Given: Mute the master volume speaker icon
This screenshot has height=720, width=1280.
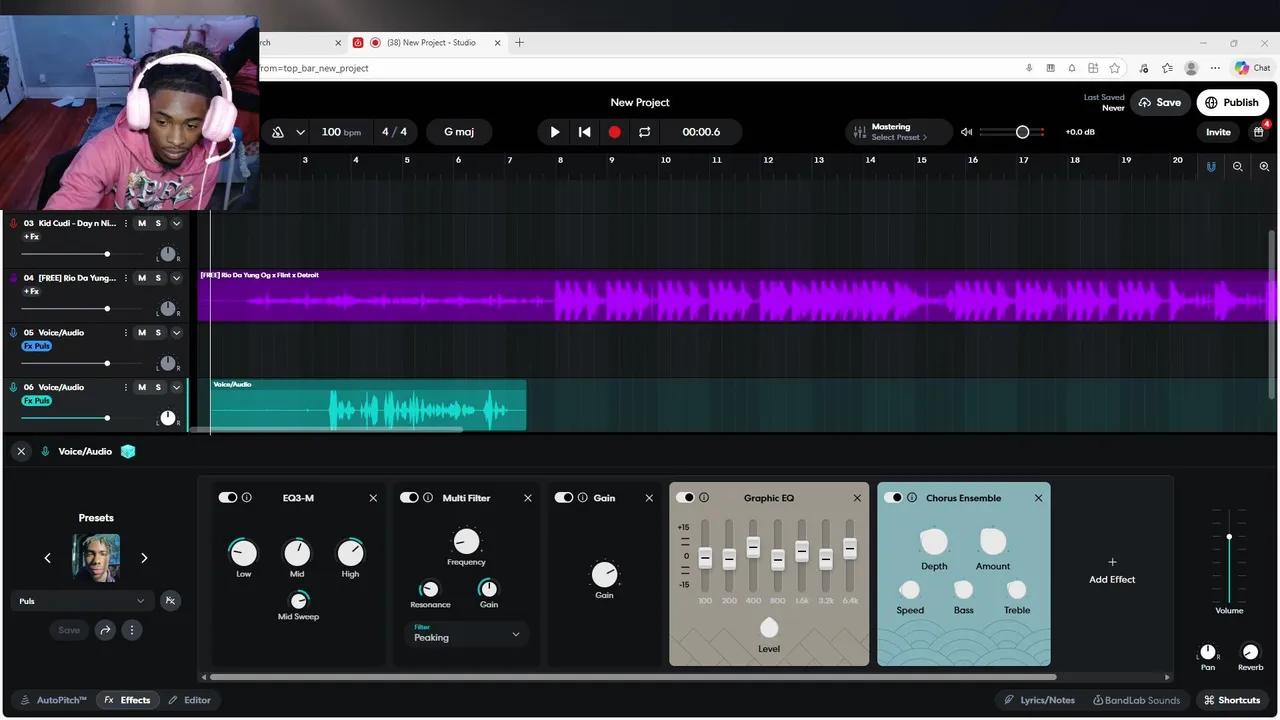Looking at the screenshot, I should 966,132.
